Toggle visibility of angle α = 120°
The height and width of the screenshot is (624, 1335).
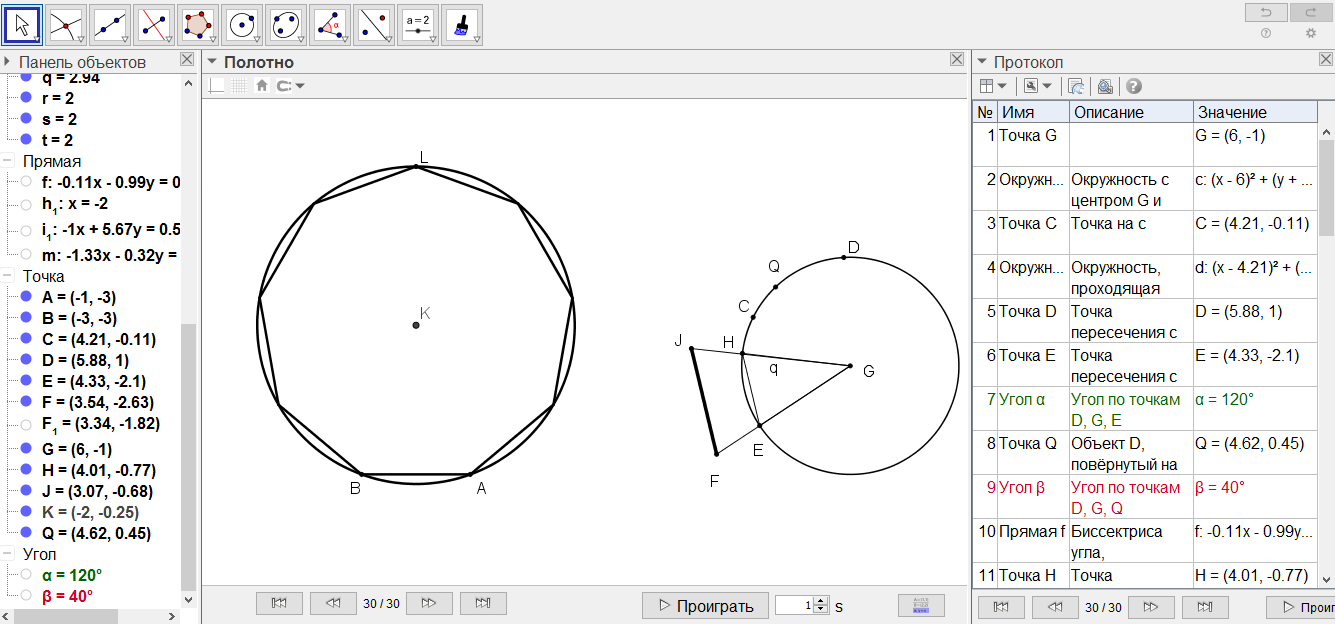(26, 575)
